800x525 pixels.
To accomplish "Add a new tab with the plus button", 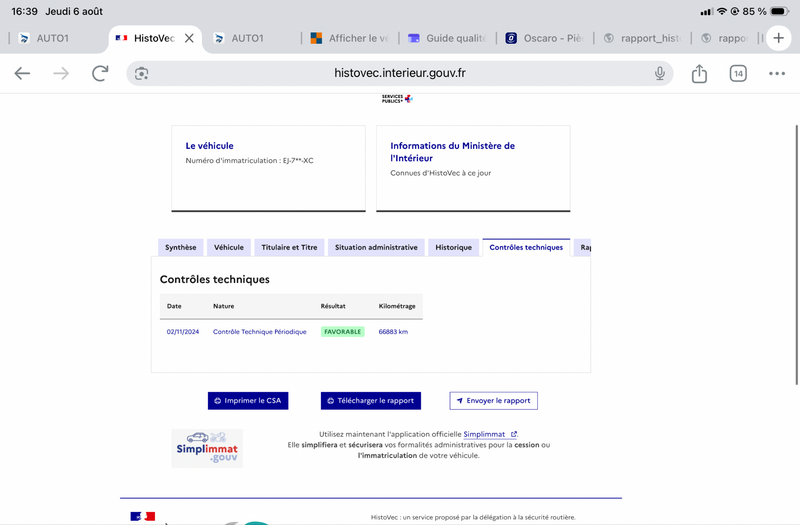I will point(778,38).
